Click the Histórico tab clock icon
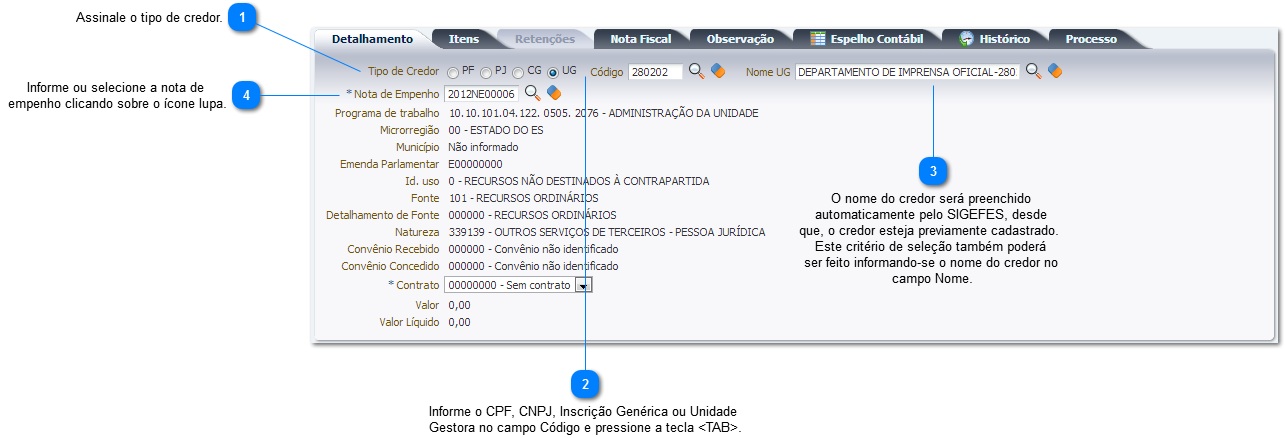1285x438 pixels. point(967,39)
